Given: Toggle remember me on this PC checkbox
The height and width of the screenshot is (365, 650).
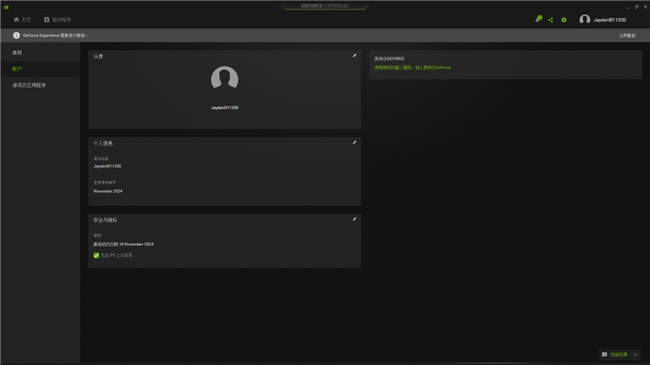Looking at the screenshot, I should [96, 255].
